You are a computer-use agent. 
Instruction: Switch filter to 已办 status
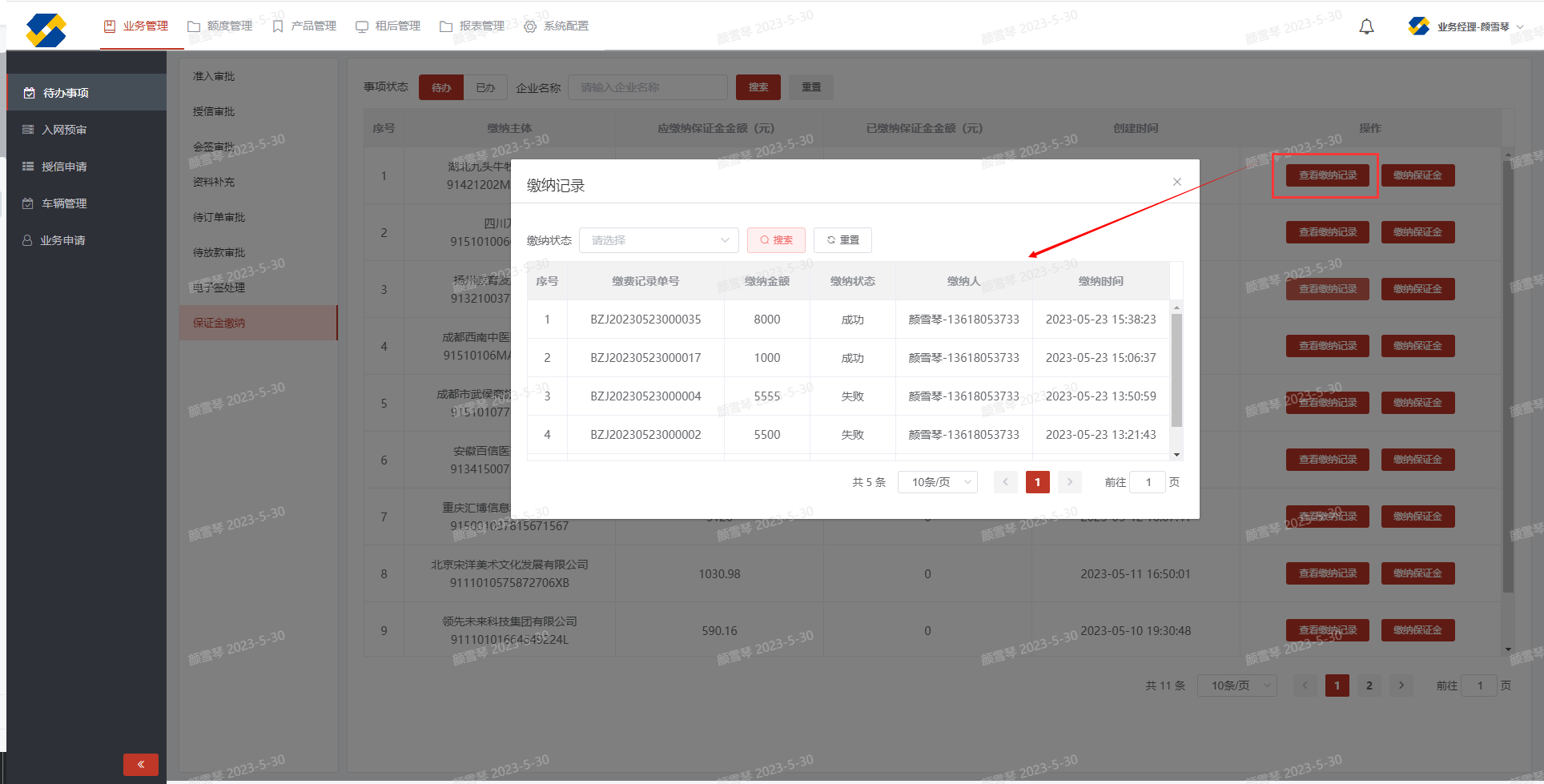click(x=485, y=87)
